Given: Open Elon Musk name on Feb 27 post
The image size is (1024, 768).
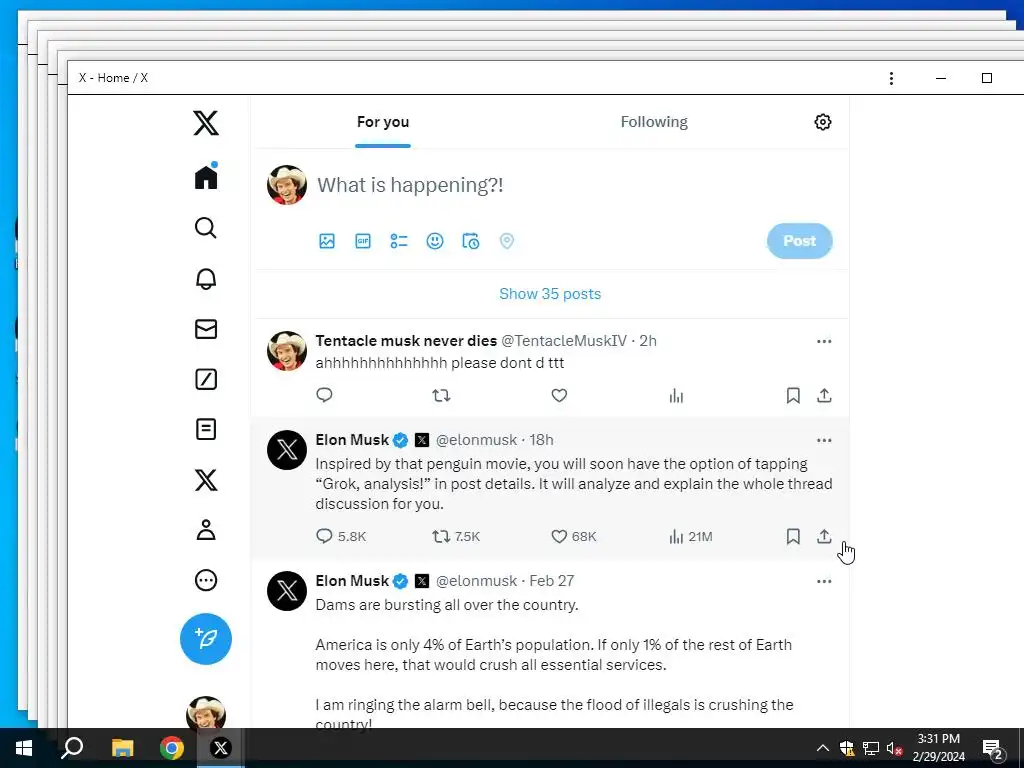Looking at the screenshot, I should (x=352, y=581).
